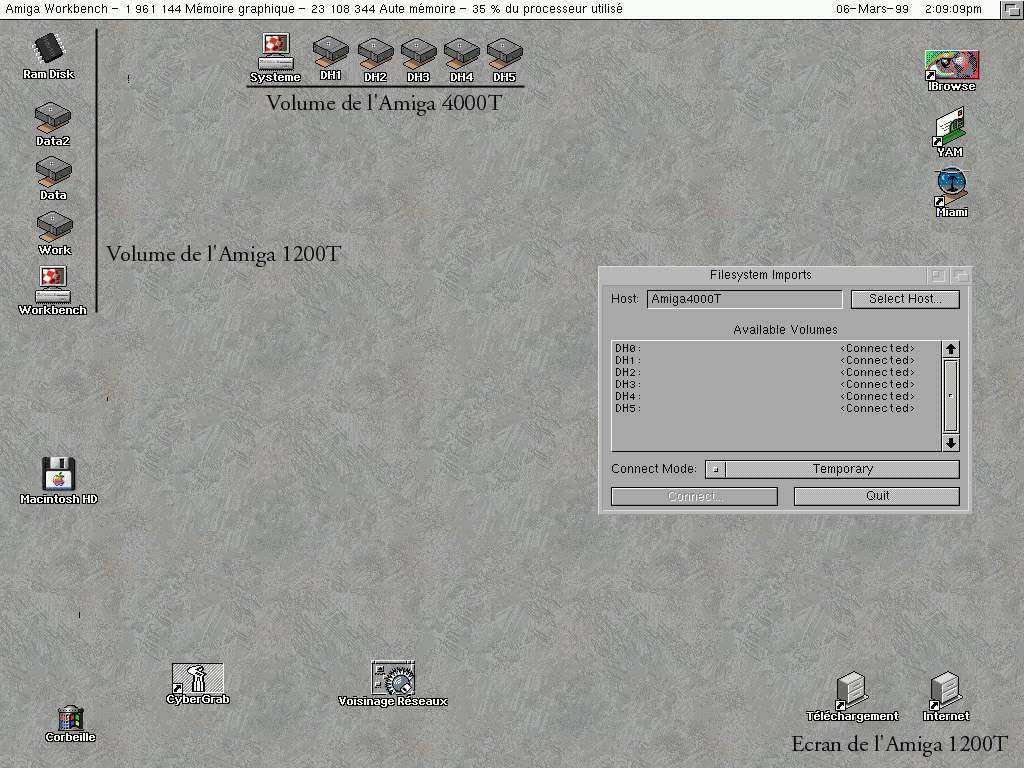The image size is (1024, 768).
Task: Click the Filesystem Imports zoom gadget
Action: (x=938, y=276)
